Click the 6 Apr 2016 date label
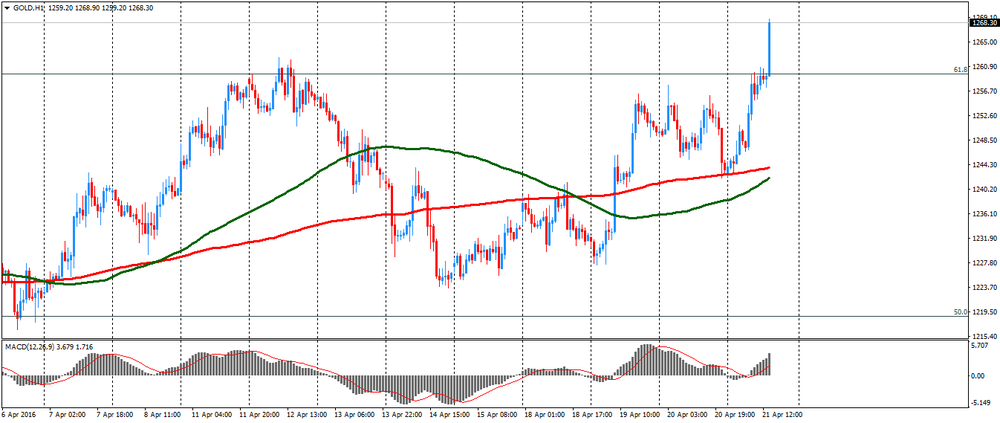The height and width of the screenshot is (423, 1000). pyautogui.click(x=20, y=412)
